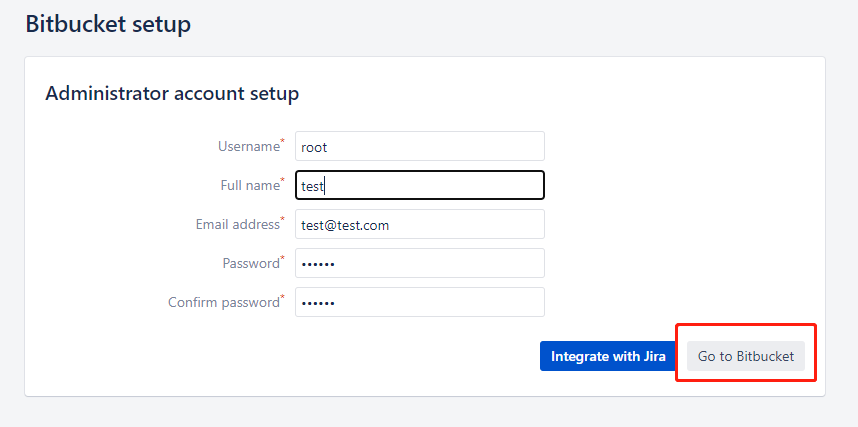Click the Bitbucket setup page heading
The image size is (858, 427).
tap(108, 25)
